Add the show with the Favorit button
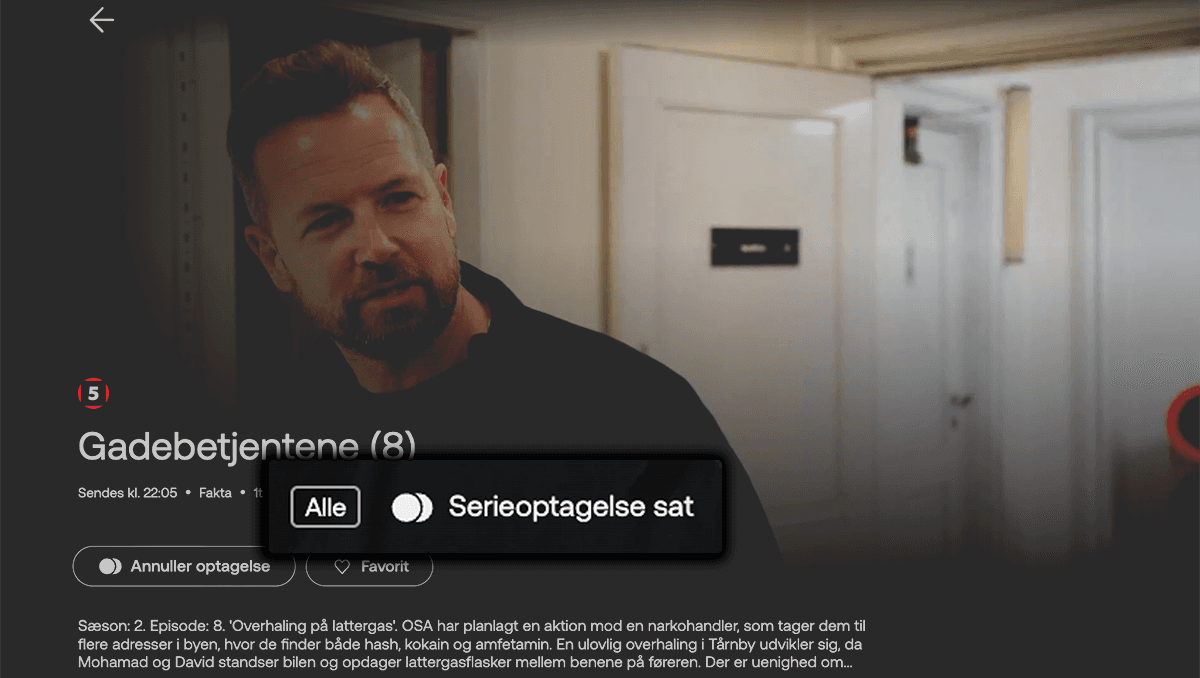This screenshot has height=678, width=1200. coord(369,567)
